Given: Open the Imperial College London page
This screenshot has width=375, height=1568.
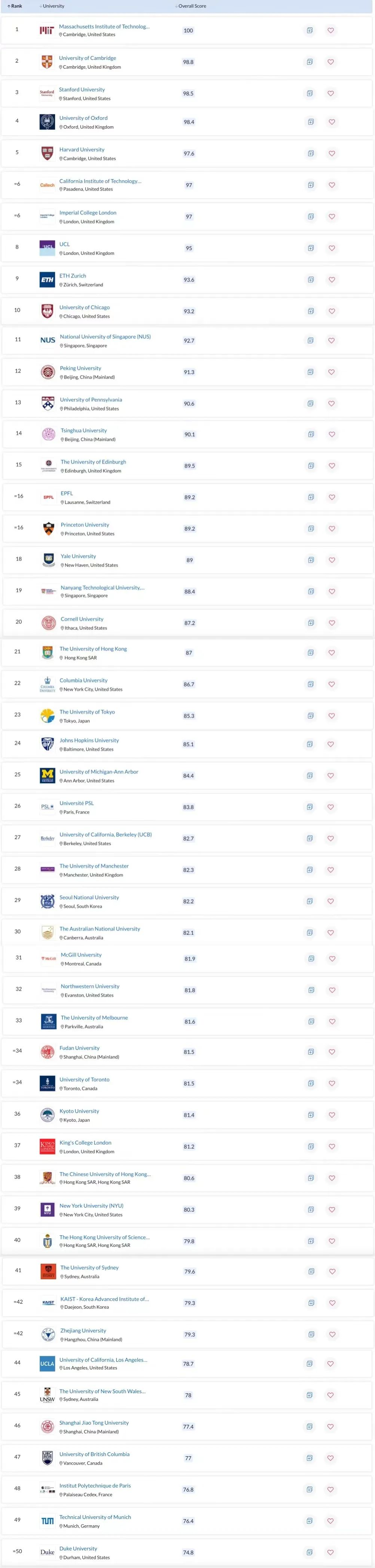Looking at the screenshot, I should point(88,213).
